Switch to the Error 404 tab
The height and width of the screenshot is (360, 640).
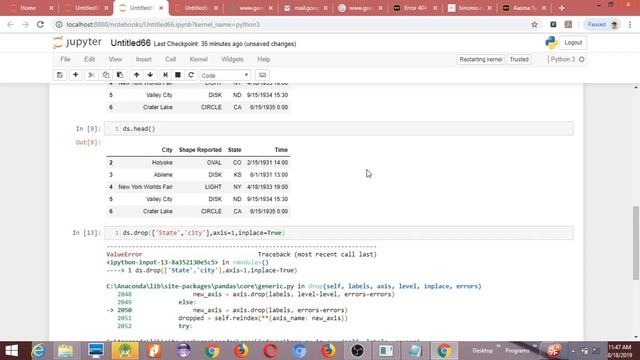point(415,8)
